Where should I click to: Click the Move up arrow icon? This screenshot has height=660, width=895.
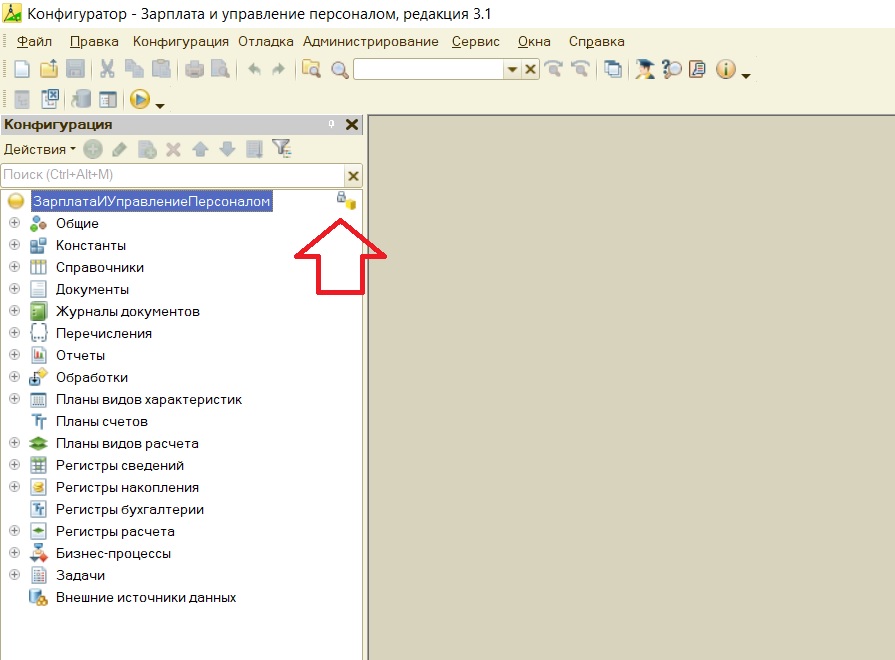[200, 150]
